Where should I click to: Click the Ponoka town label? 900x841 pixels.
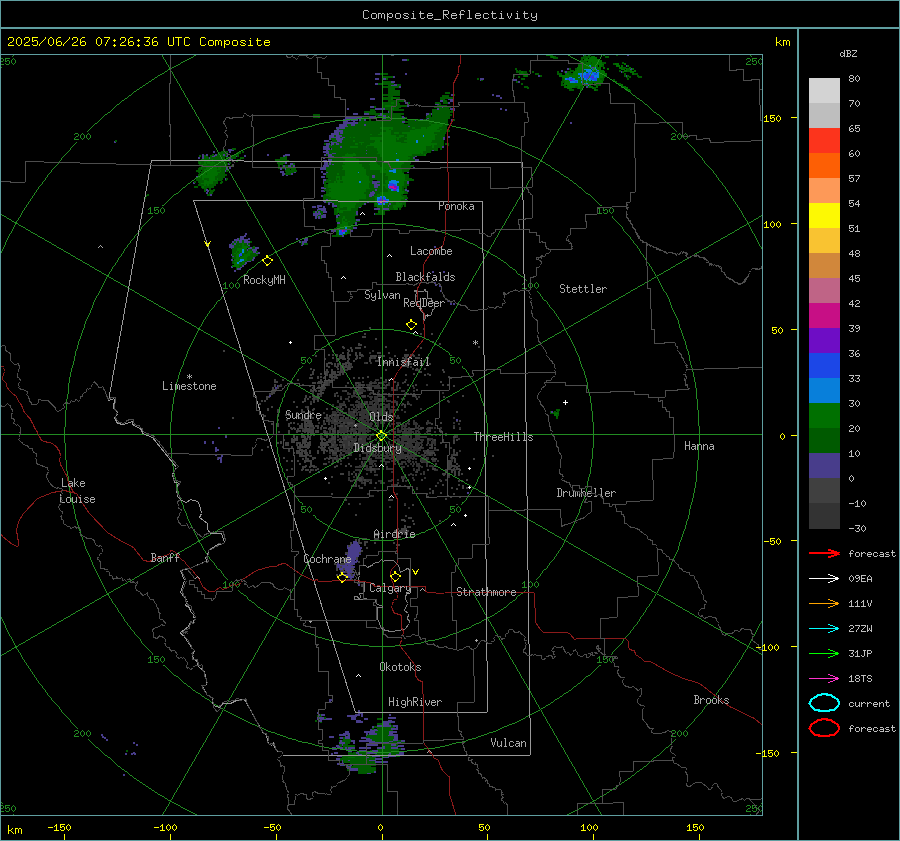pos(456,206)
